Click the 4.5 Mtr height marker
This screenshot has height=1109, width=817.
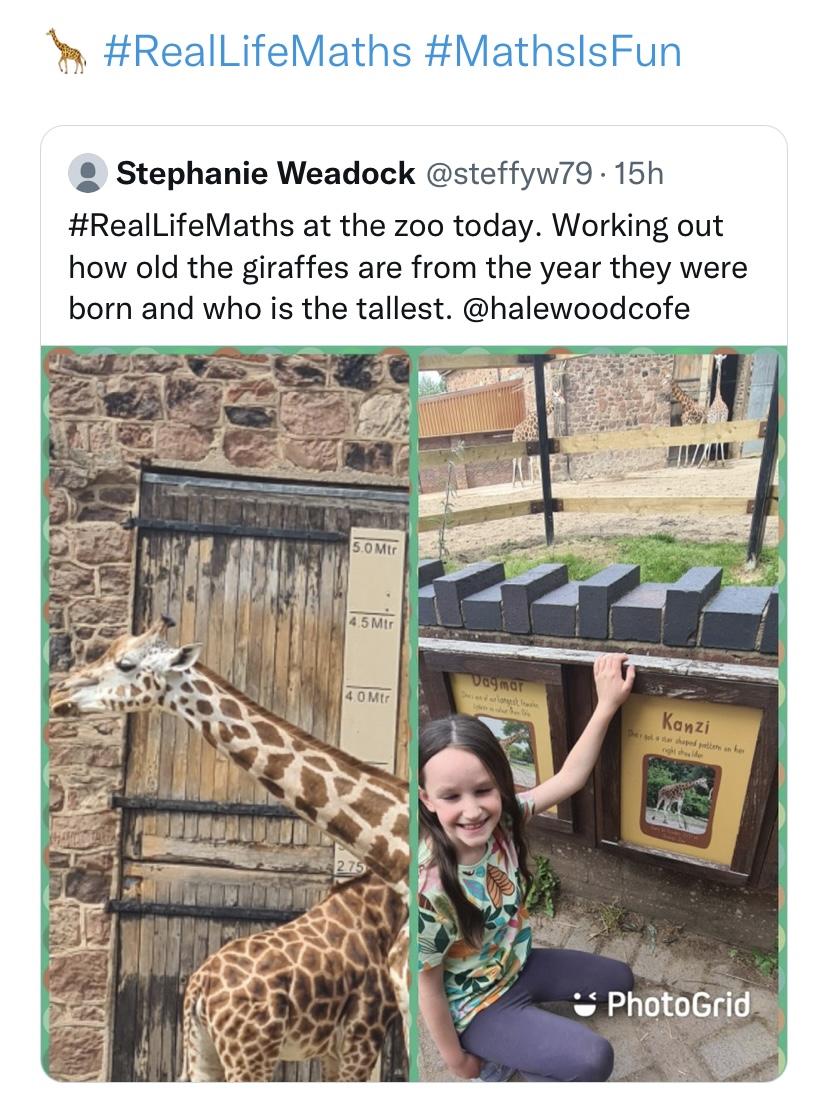[x=370, y=623]
